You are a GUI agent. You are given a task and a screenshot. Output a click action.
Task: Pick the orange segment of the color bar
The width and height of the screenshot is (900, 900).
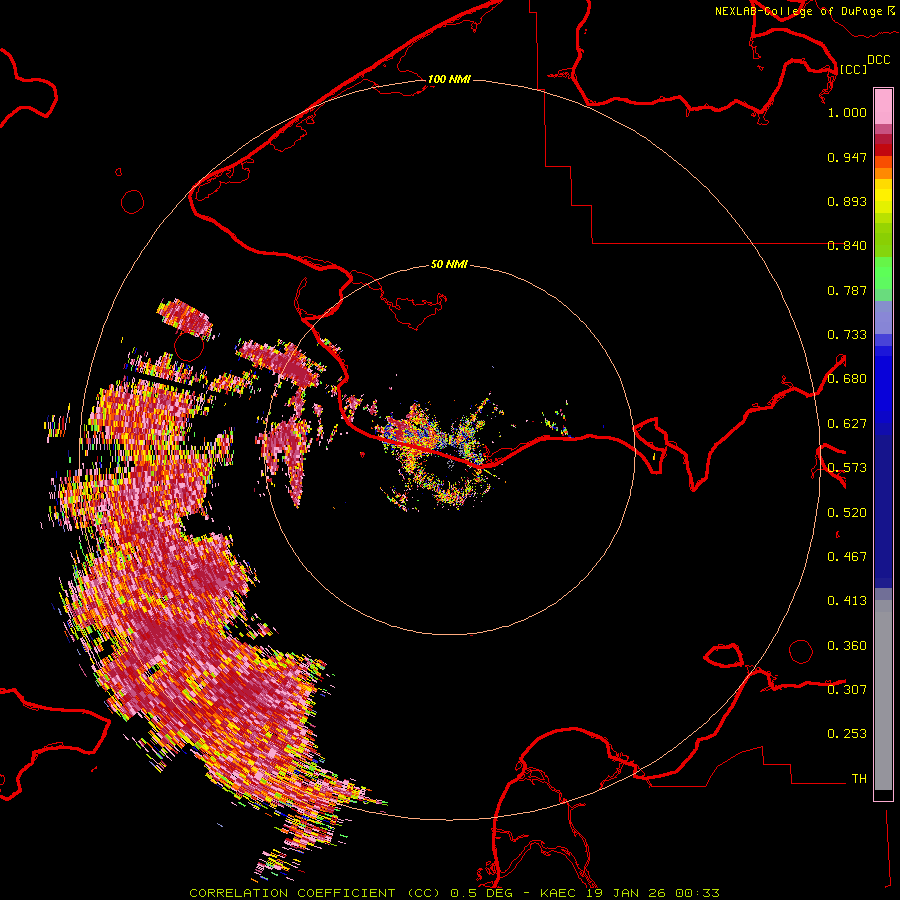pos(883,173)
